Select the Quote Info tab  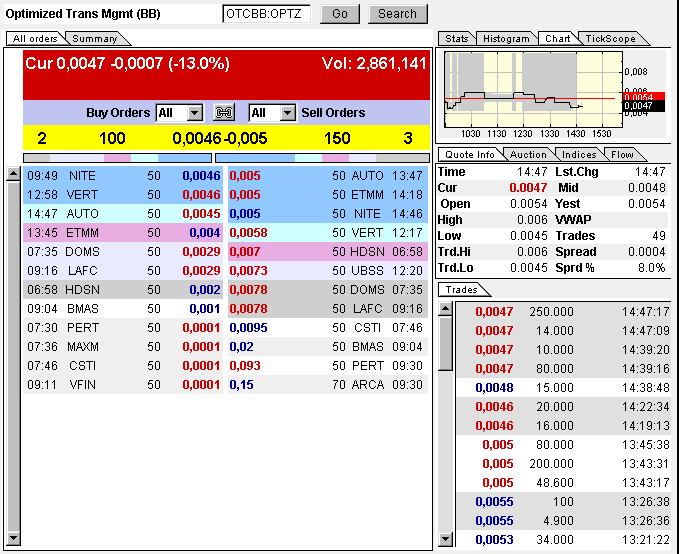(x=469, y=155)
